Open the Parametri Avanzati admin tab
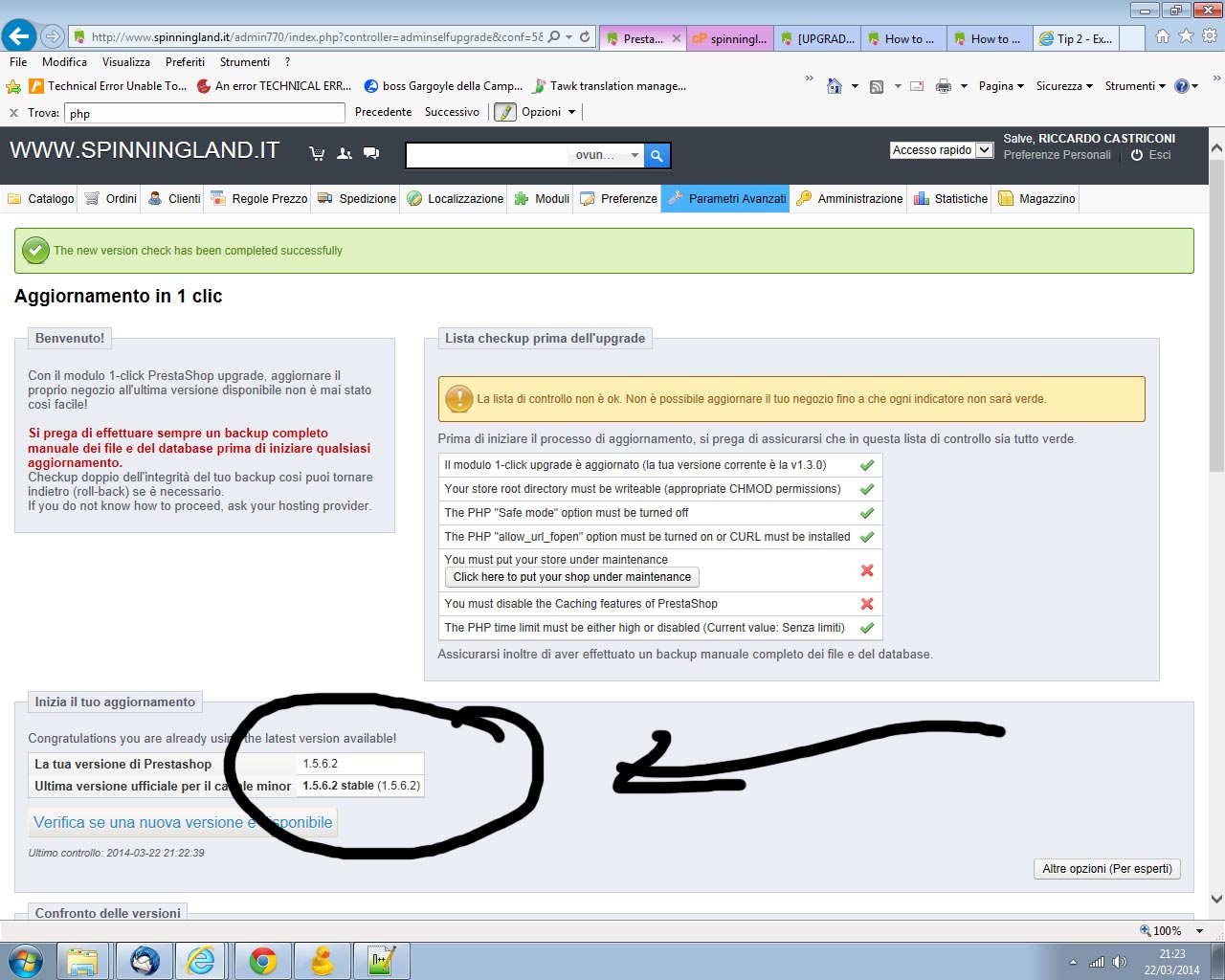The width and height of the screenshot is (1225, 980). [726, 198]
